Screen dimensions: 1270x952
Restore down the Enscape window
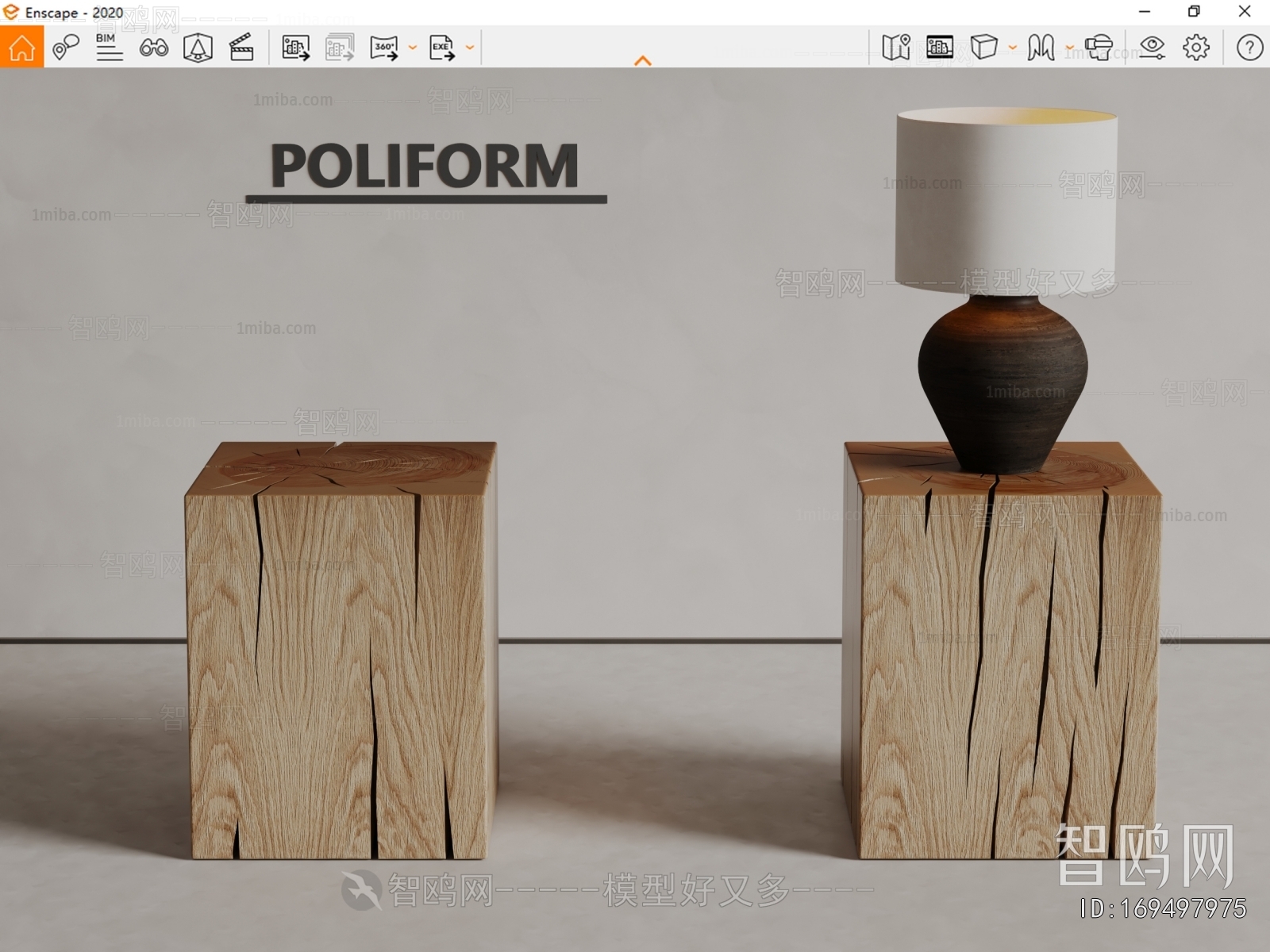1194,12
